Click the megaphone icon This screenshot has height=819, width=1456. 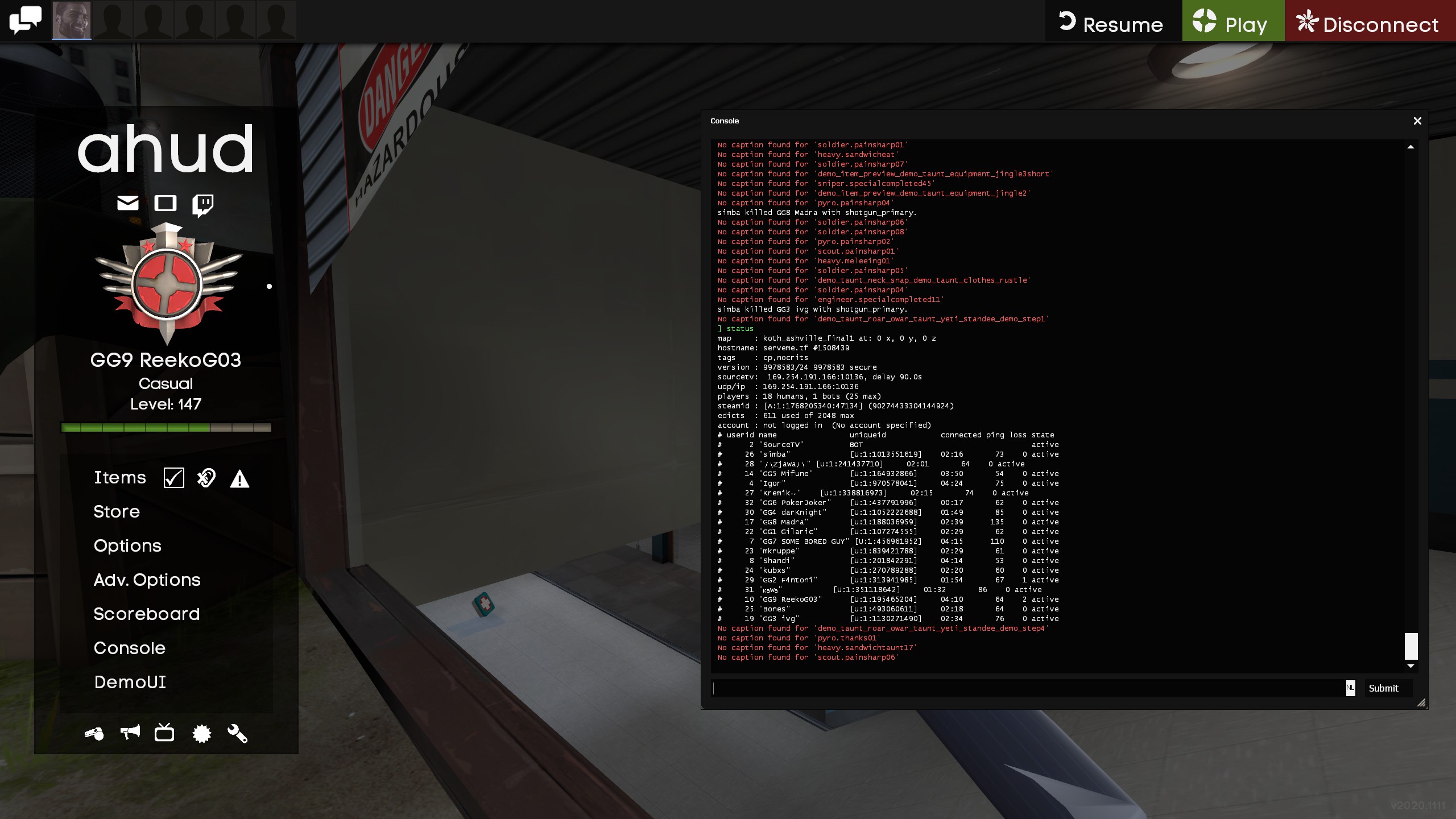[130, 733]
